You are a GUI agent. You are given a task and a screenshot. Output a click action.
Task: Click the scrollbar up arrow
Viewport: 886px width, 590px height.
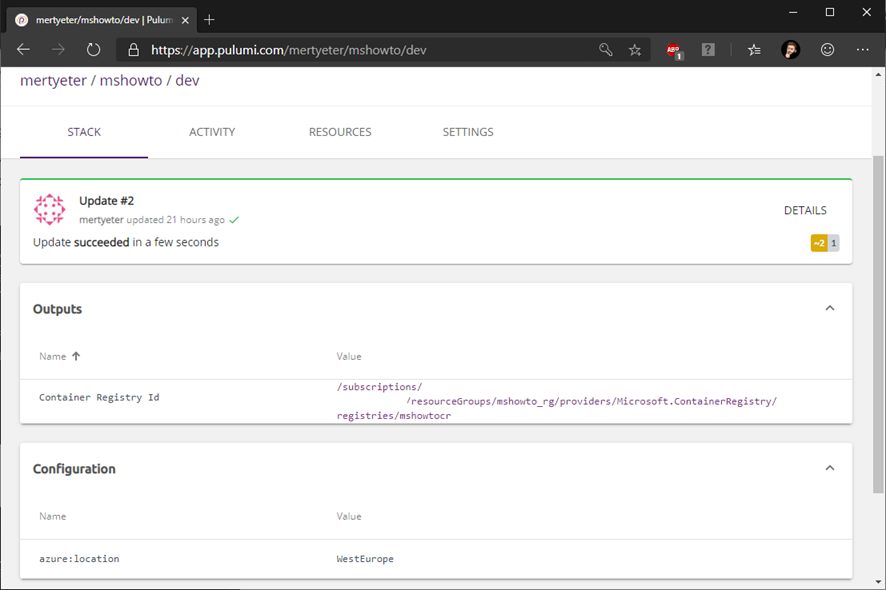pyautogui.click(x=878, y=74)
